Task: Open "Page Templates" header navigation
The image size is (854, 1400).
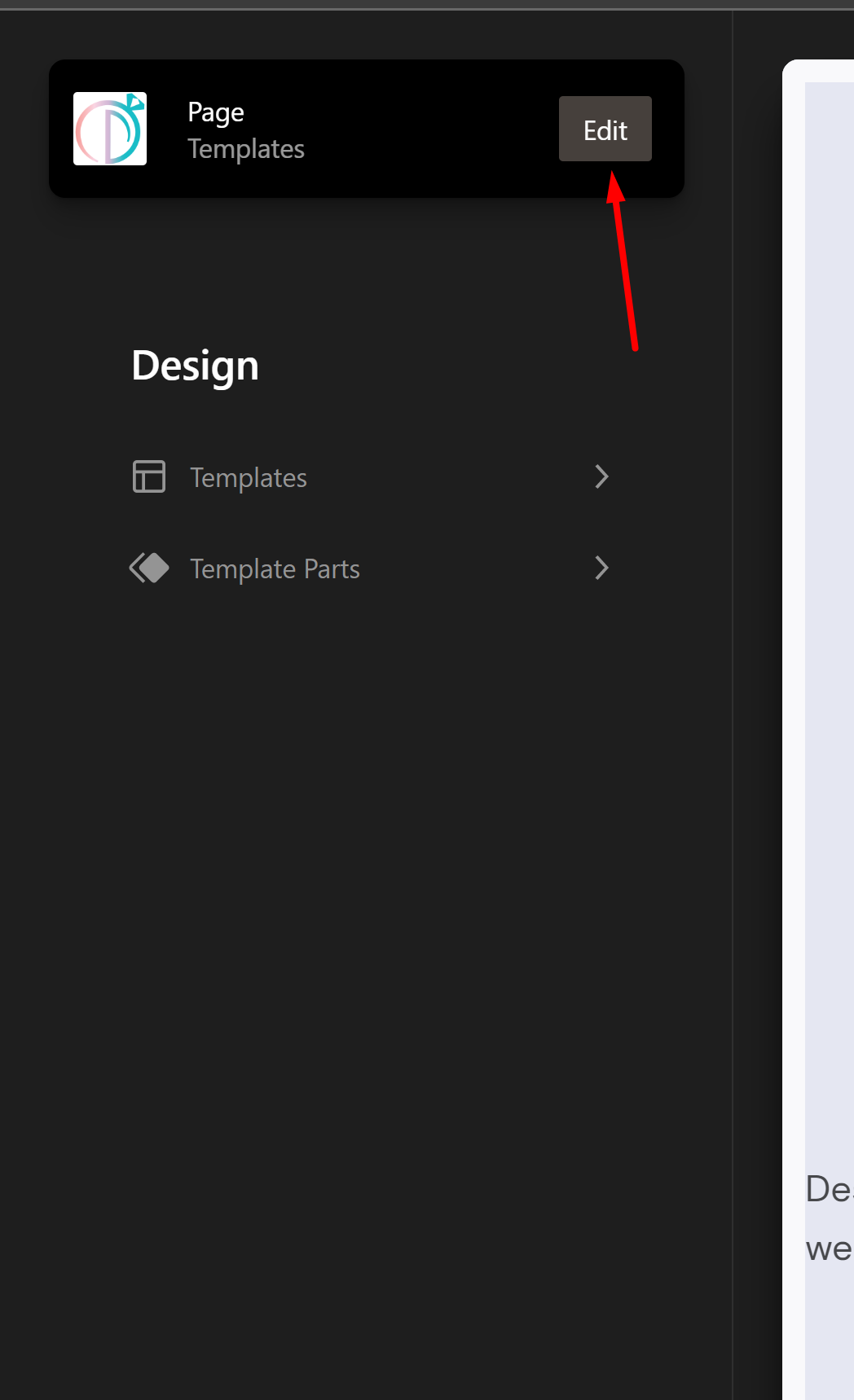Action: coord(245,129)
